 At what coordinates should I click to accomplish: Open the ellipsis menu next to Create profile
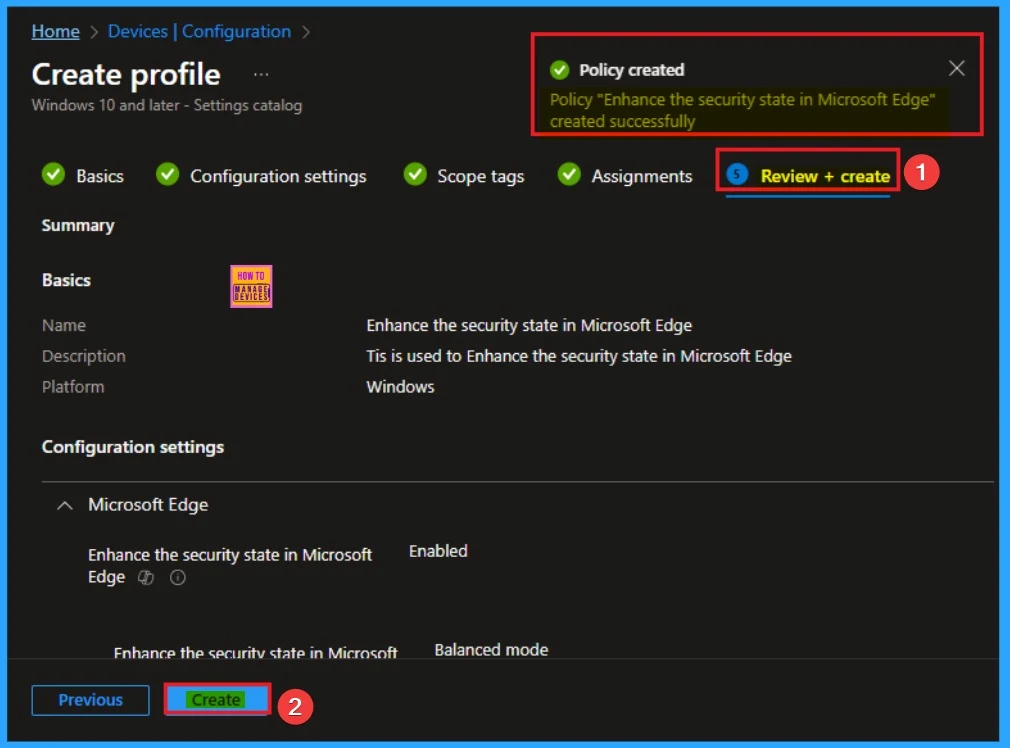tap(261, 74)
